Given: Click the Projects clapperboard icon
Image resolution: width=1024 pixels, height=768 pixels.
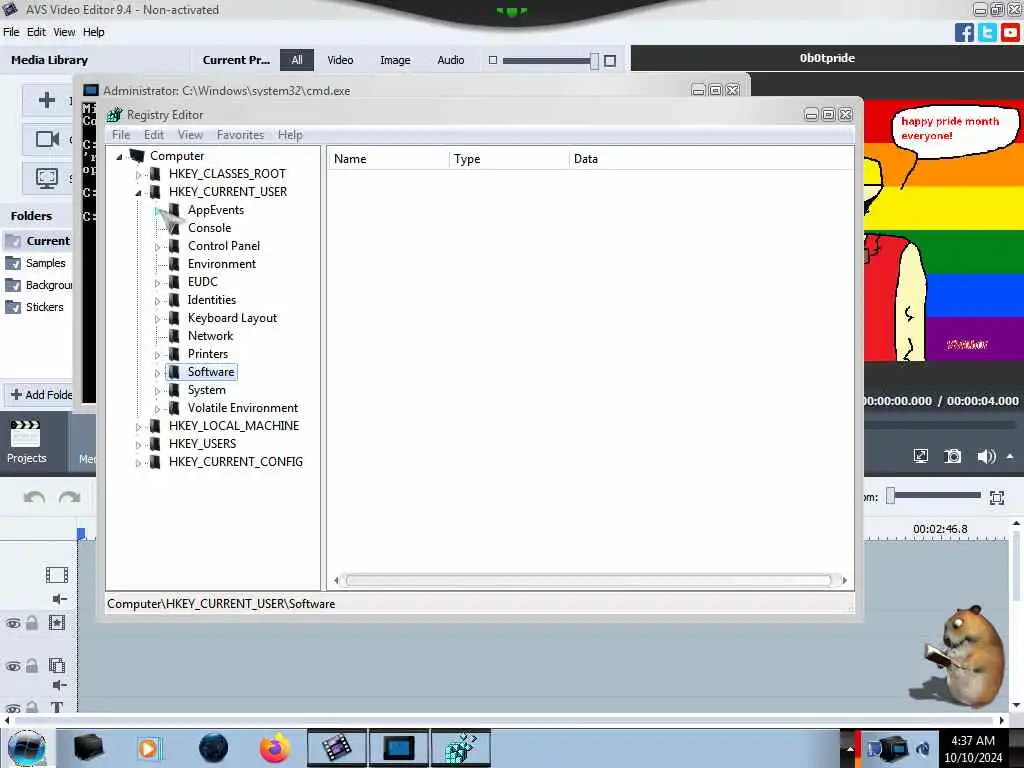Looking at the screenshot, I should coord(25,434).
